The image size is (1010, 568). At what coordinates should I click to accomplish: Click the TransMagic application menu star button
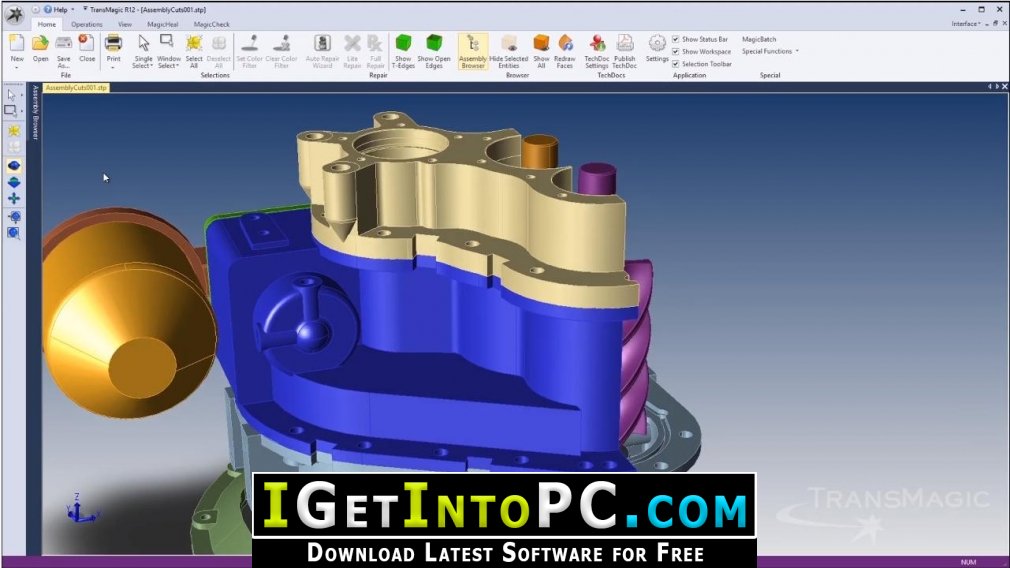[15, 14]
